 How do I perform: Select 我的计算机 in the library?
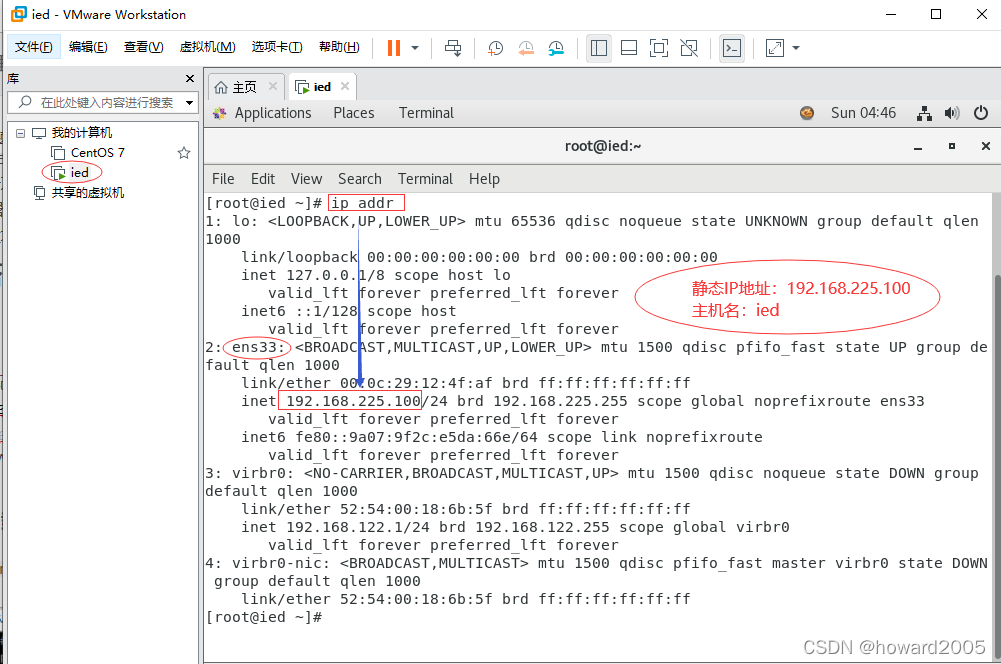point(81,133)
